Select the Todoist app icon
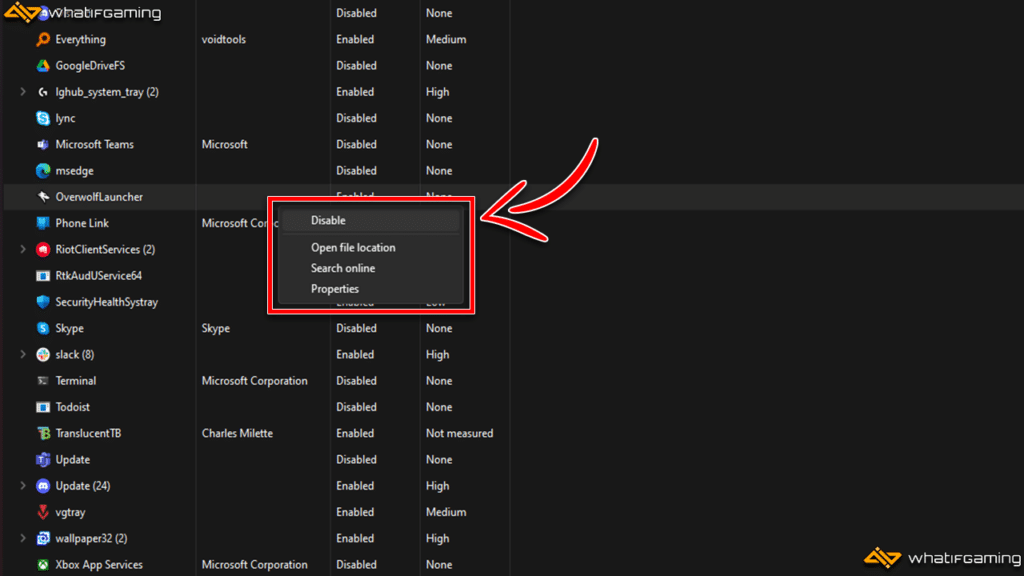Image resolution: width=1024 pixels, height=576 pixels. pyautogui.click(x=43, y=408)
